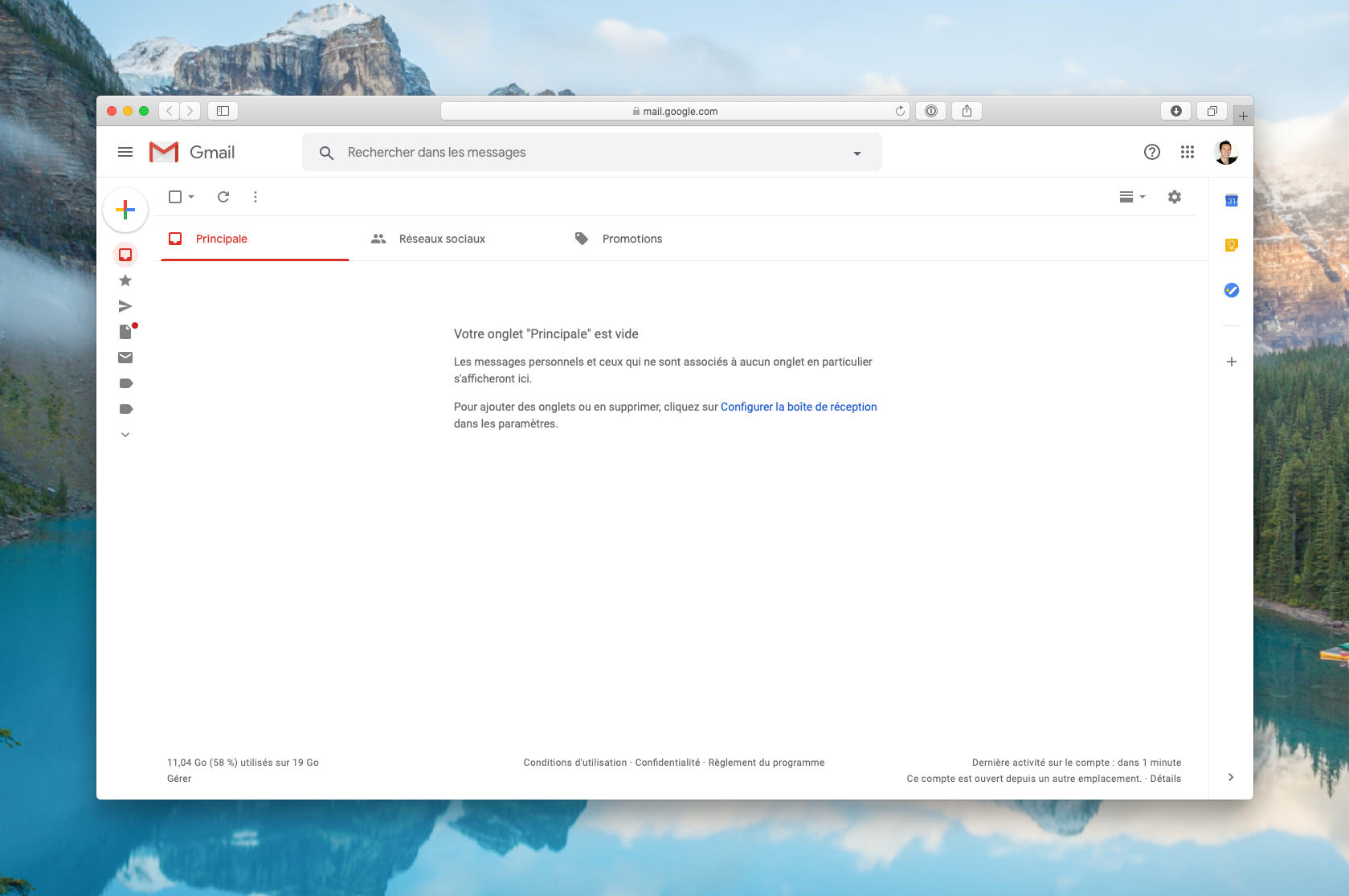Open the Google Keep side panel
The width and height of the screenshot is (1349, 896).
point(1232,245)
